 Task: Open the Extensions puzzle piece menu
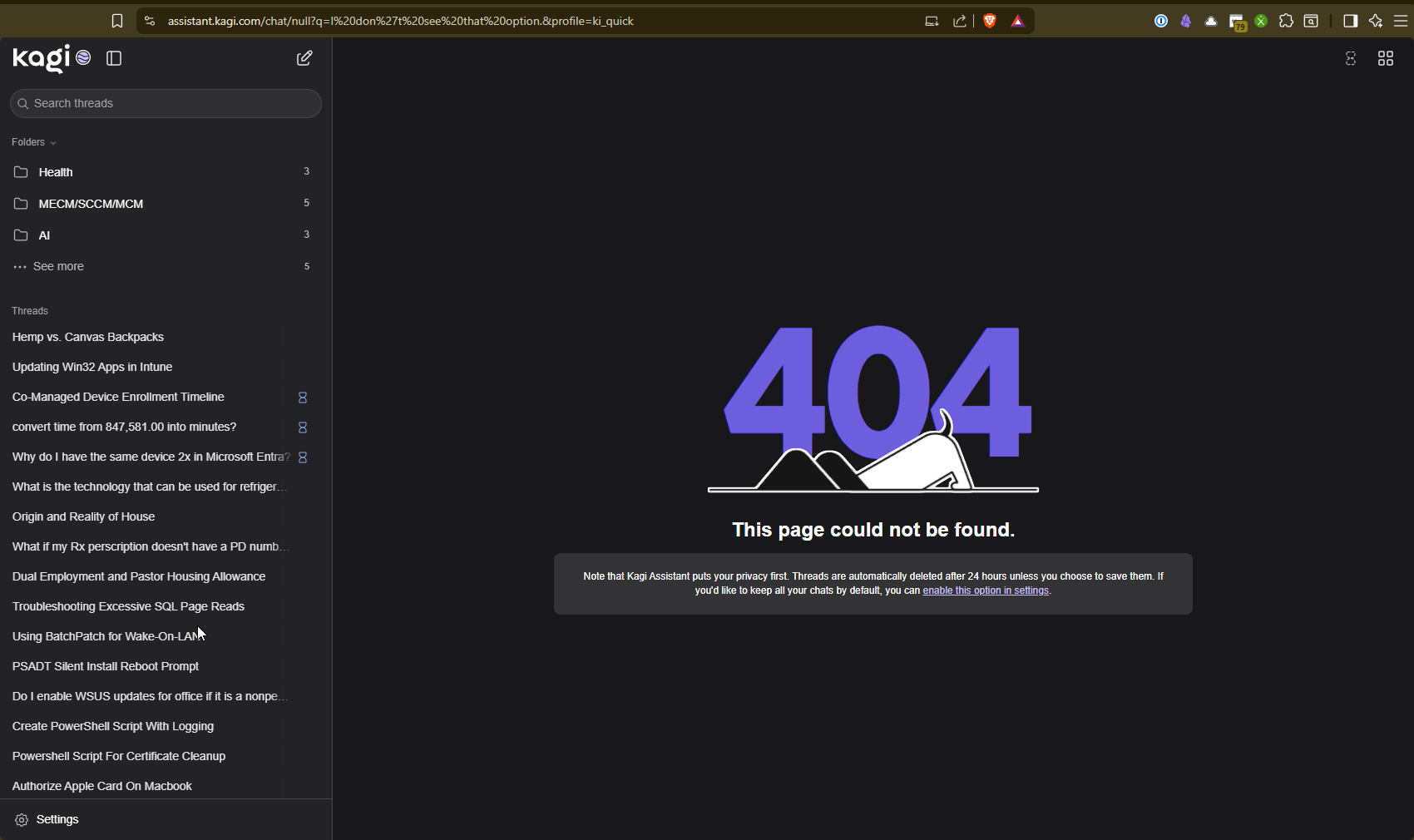click(1286, 21)
